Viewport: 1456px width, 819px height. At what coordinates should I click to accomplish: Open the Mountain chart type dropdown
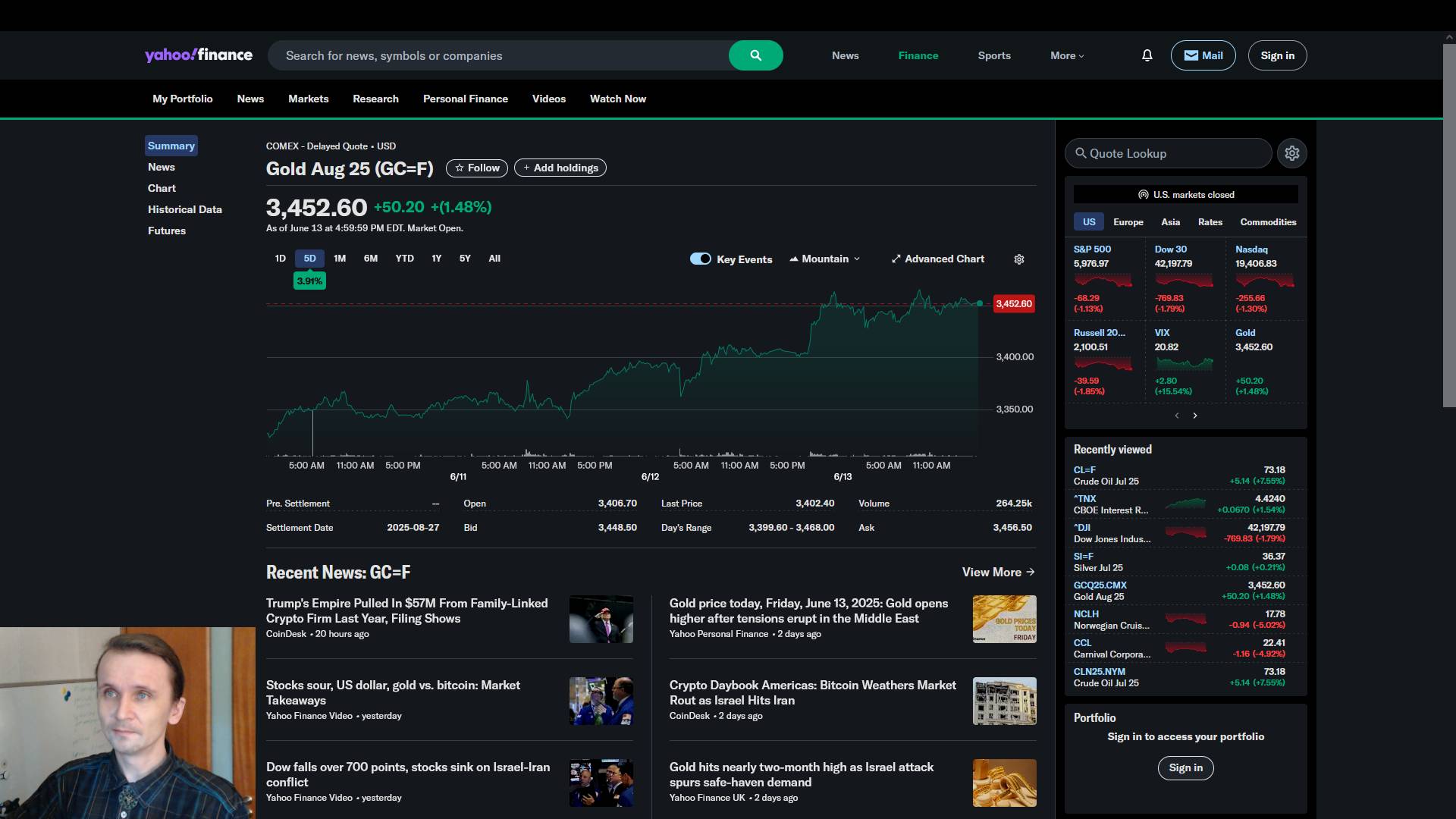click(825, 259)
